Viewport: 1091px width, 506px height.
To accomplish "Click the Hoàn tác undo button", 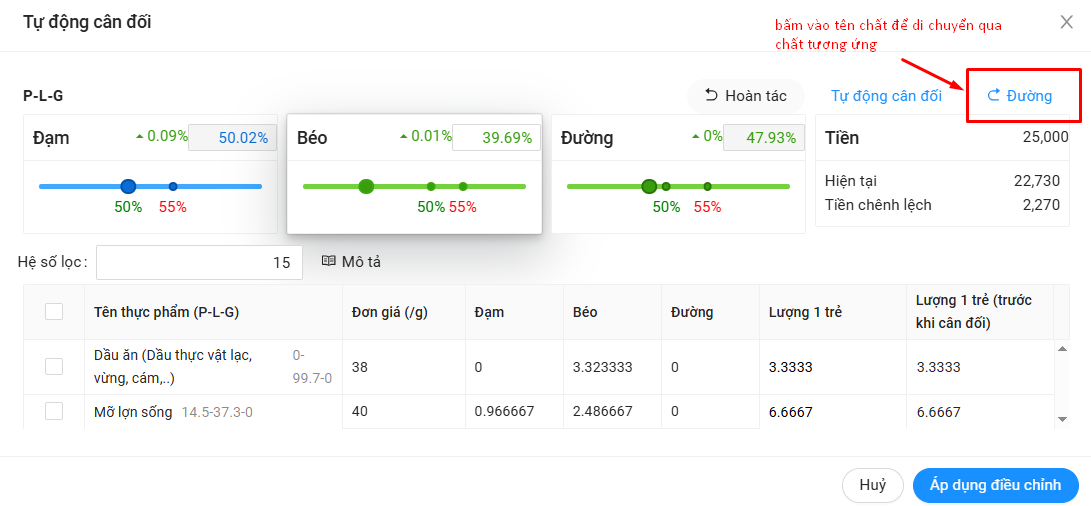I will coord(745,96).
